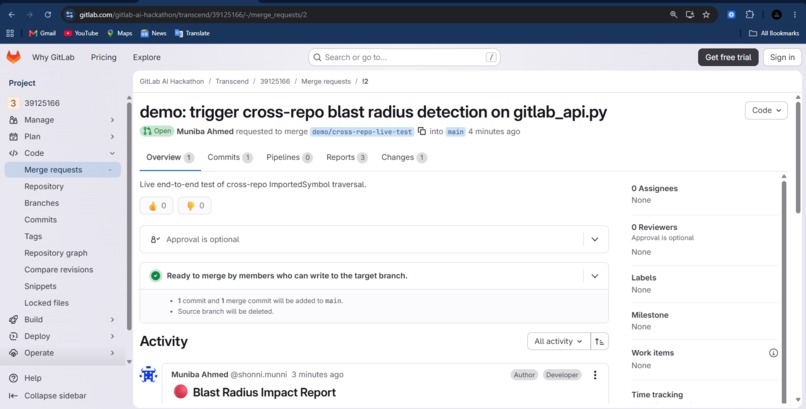The width and height of the screenshot is (806, 409).
Task: Switch to the Changes tab
Action: coord(404,158)
